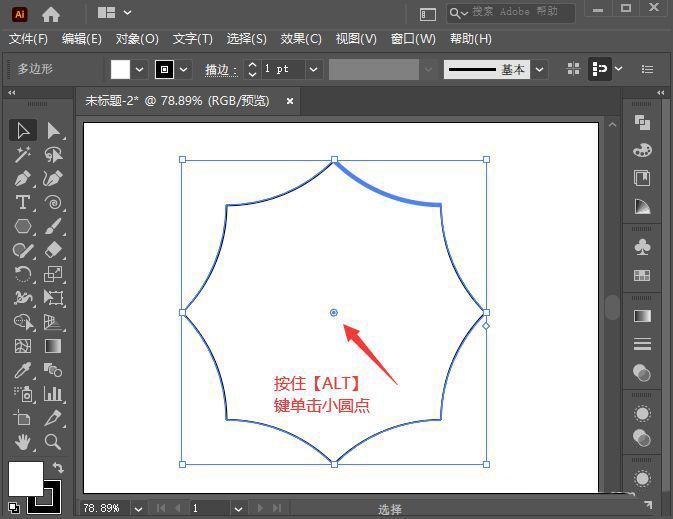Open the zoom level dropdown

[x=138, y=509]
